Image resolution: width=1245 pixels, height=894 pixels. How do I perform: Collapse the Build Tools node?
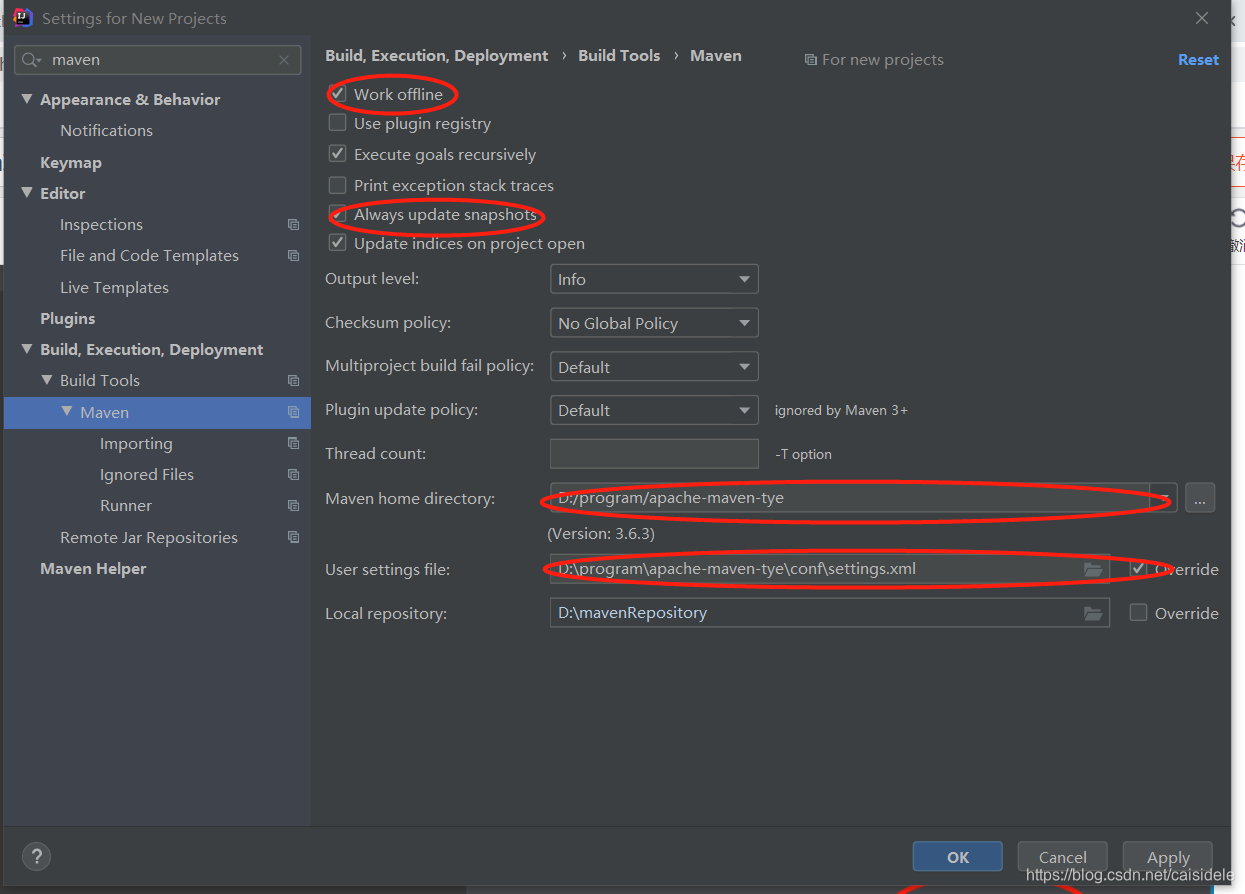point(47,381)
